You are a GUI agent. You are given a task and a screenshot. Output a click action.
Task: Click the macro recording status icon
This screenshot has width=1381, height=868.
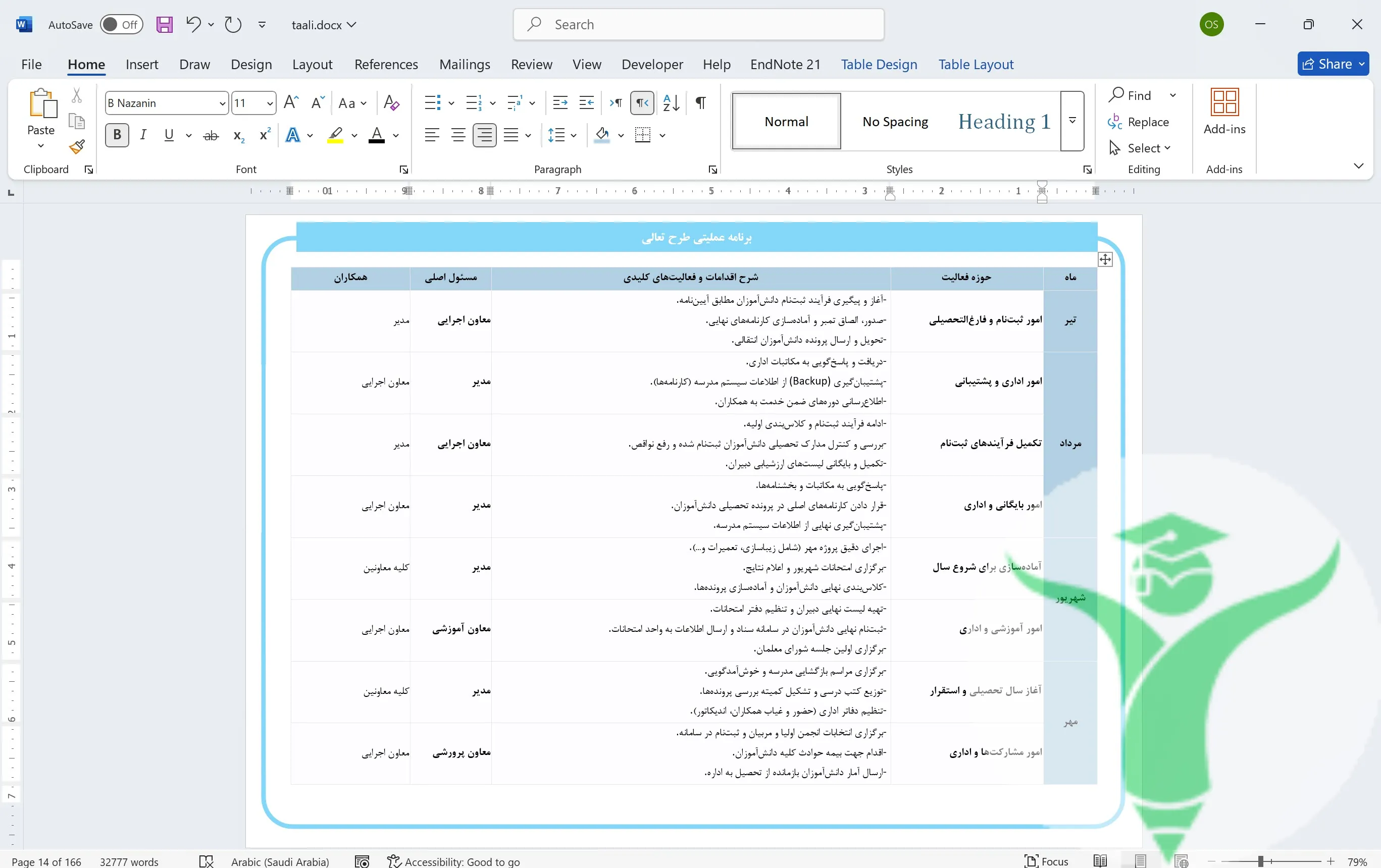pyautogui.click(x=362, y=861)
